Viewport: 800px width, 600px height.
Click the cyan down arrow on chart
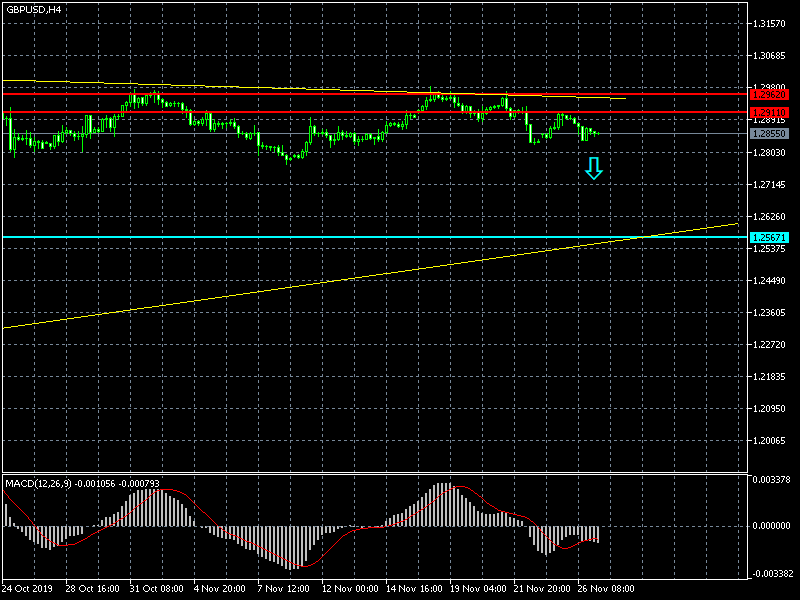[594, 169]
